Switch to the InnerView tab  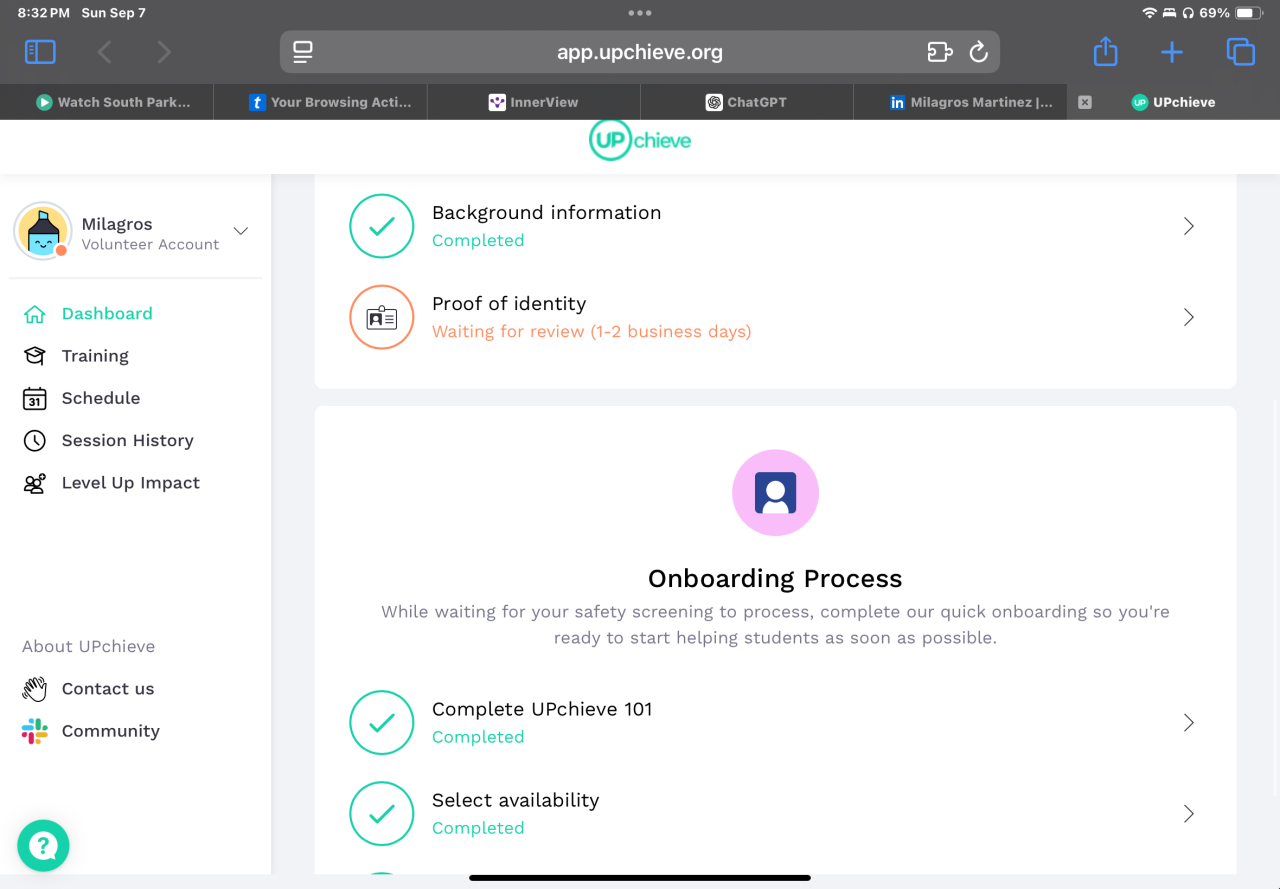[533, 102]
